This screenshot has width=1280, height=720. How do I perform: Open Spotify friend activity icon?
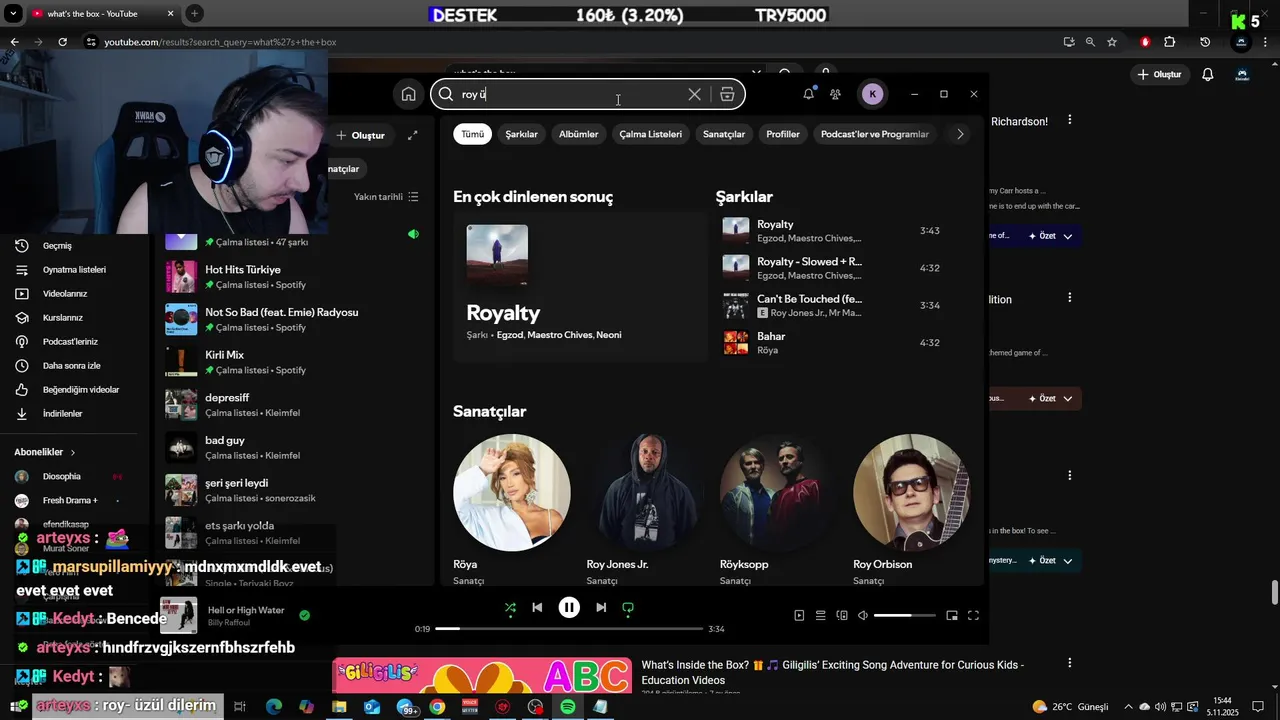(835, 94)
